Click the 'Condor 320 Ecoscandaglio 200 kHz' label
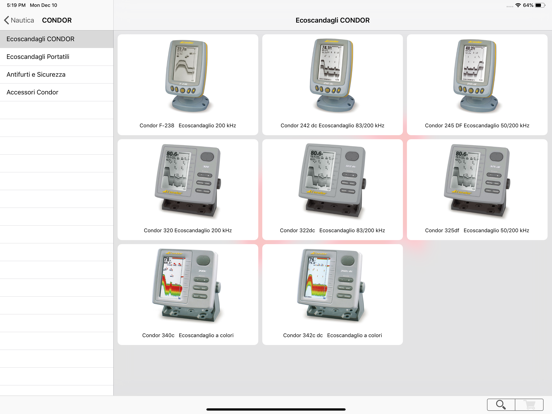The image size is (552, 414). click(x=188, y=230)
